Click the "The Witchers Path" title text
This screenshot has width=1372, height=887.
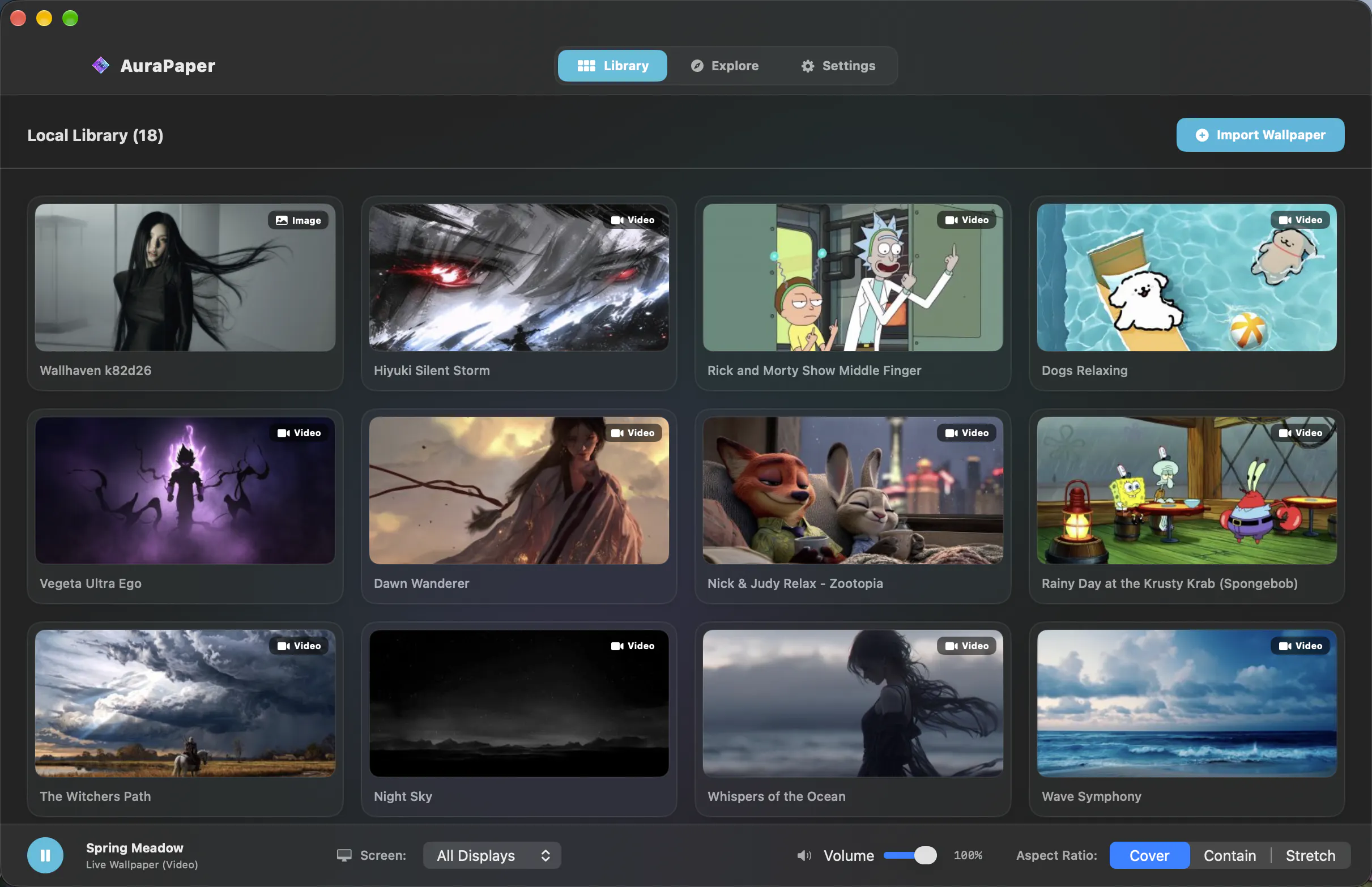click(95, 796)
